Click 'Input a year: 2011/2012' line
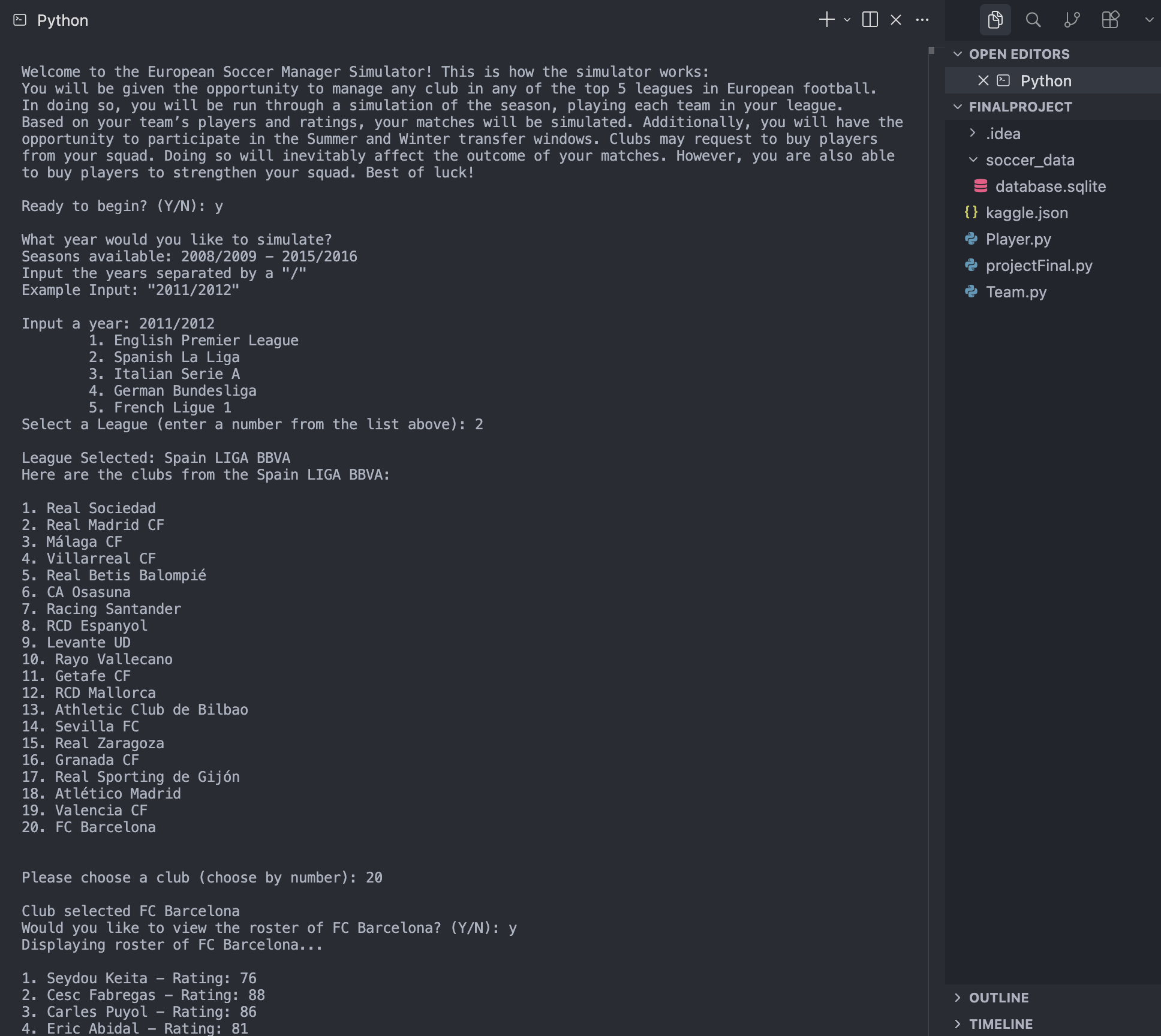The height and width of the screenshot is (1036, 1161). 118,324
